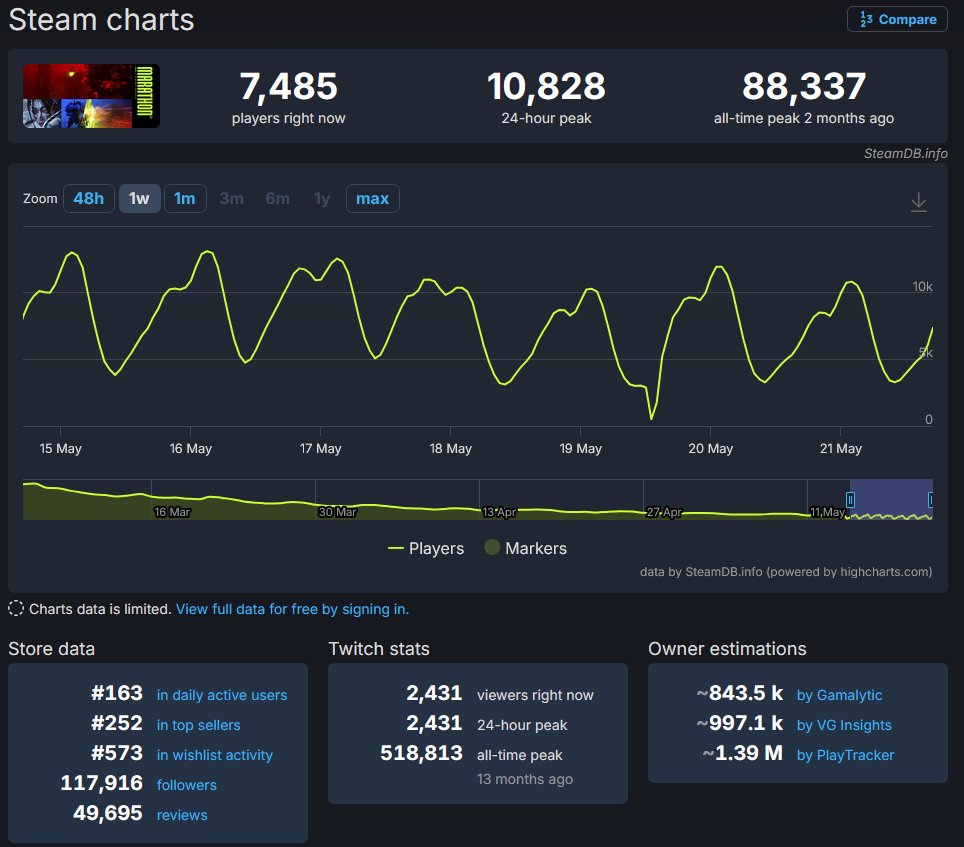
Task: Select the 6m zoom range
Action: [x=277, y=199]
